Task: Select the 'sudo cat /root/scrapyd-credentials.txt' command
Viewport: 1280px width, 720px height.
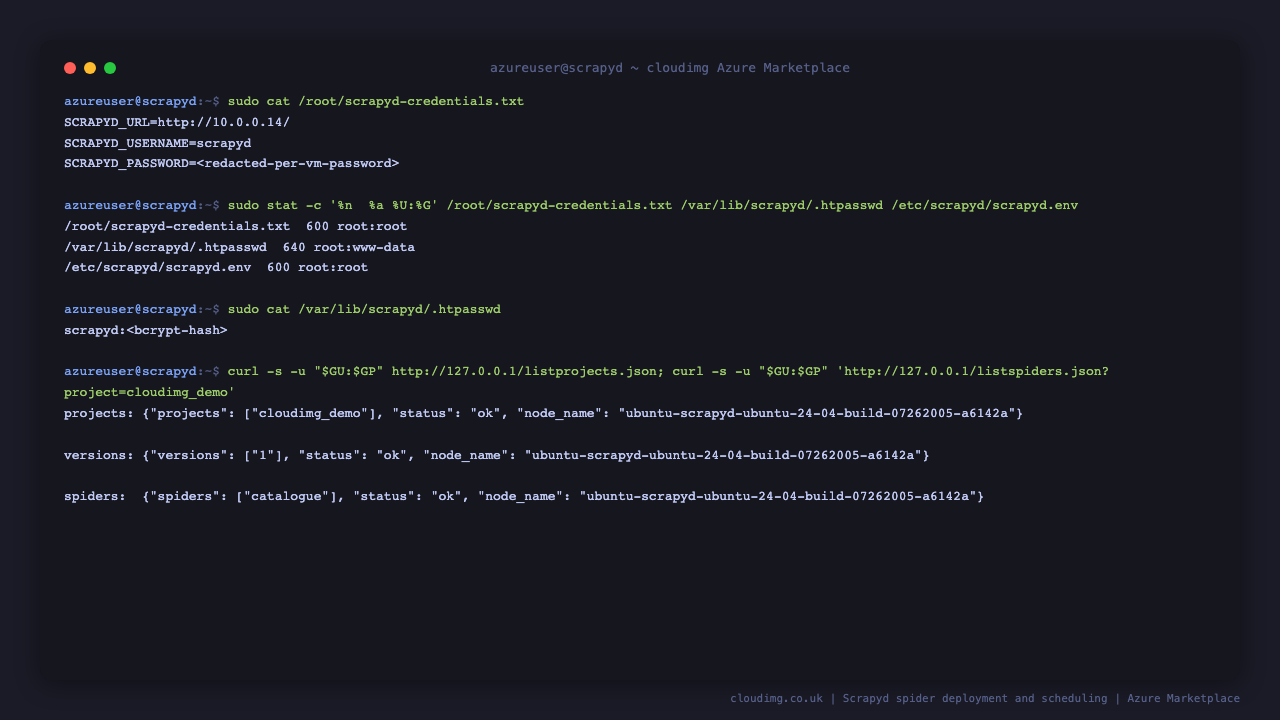Action: coord(376,102)
